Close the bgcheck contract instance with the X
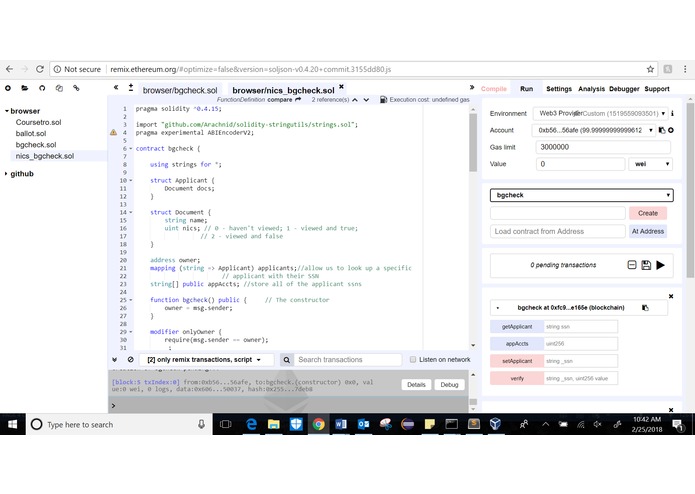 (x=671, y=296)
